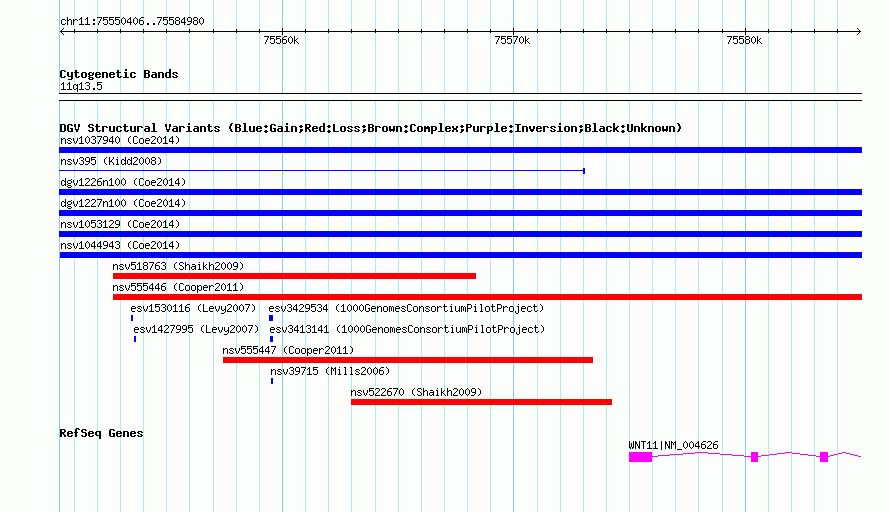Click the left arrowhead of the ruler

62,31
